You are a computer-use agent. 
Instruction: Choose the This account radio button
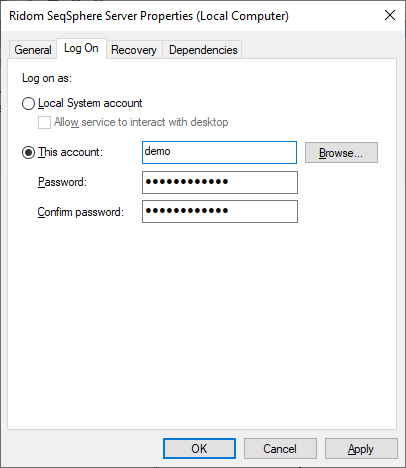click(x=28, y=152)
